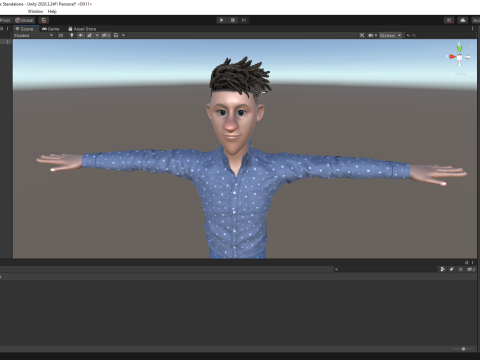Open the scene camera settings dropdown
Screen dimensions: 480x360
click(372, 35)
